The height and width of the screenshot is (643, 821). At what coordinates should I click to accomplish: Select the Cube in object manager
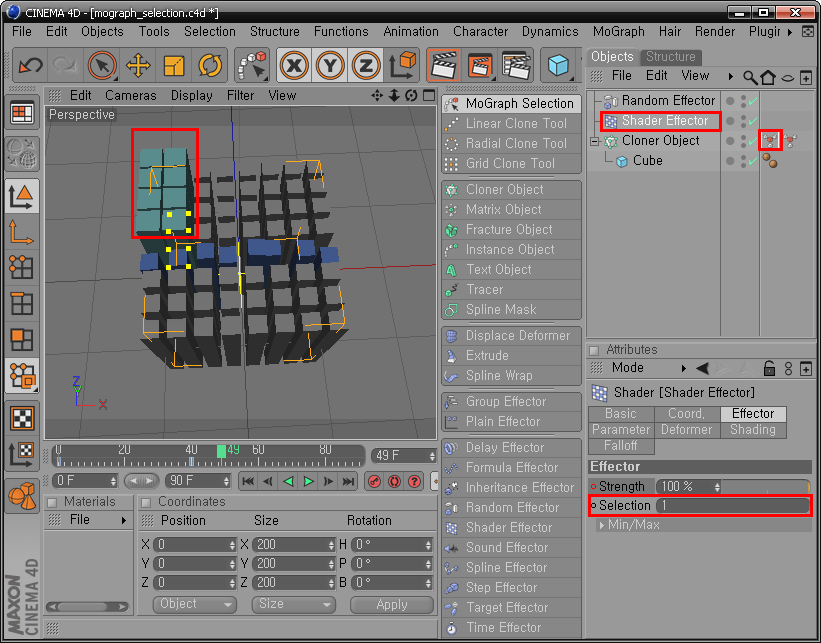click(648, 161)
